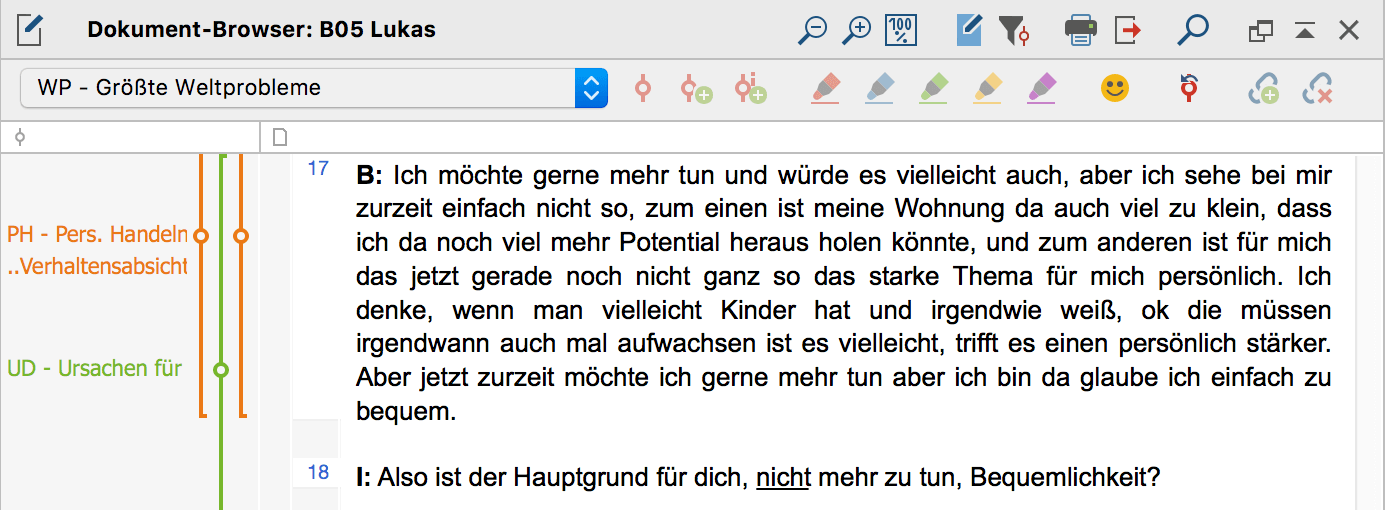
Task: Click the underlined word nicht in paragraph 18
Action: pyautogui.click(x=782, y=478)
